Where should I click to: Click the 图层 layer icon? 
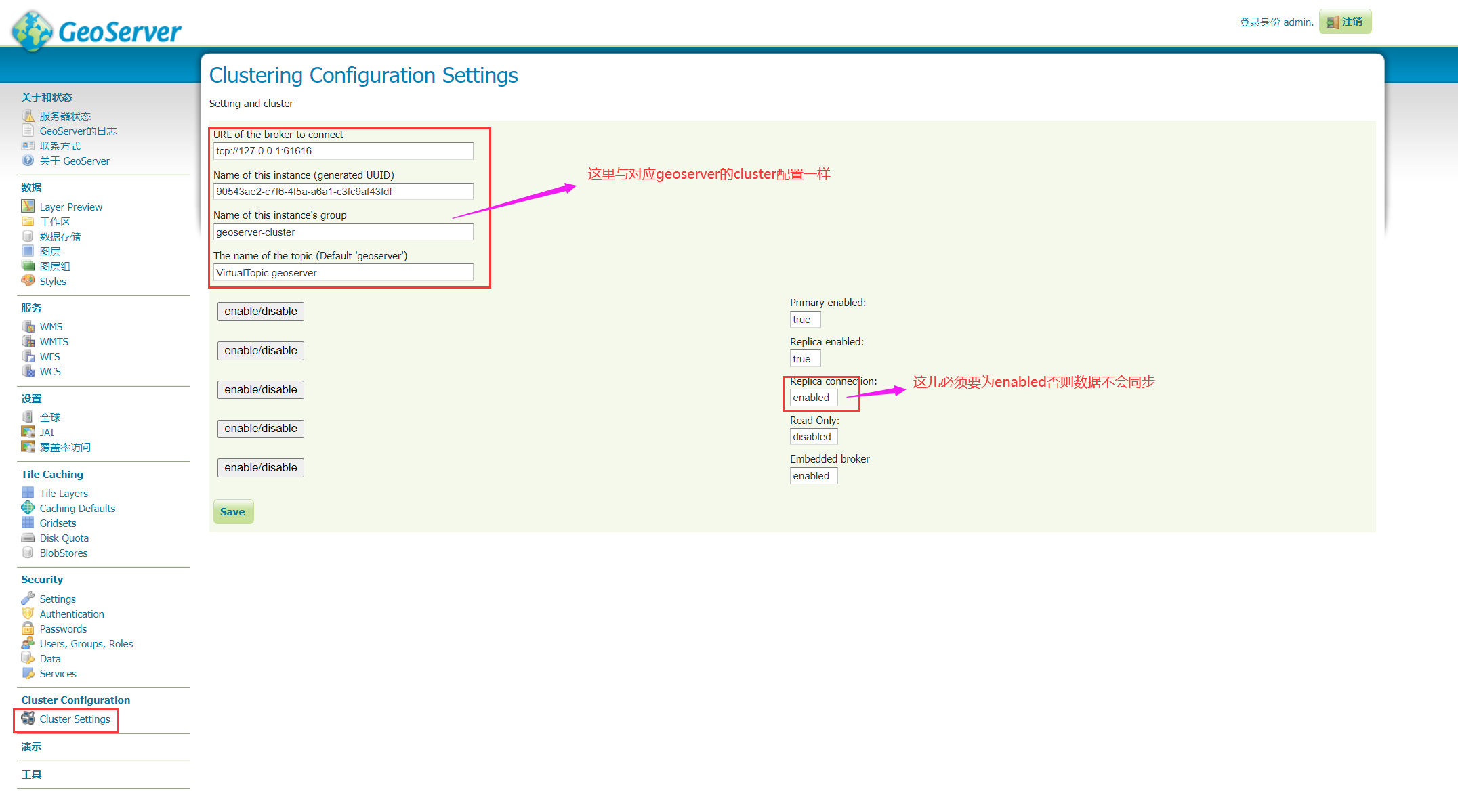tap(28, 251)
